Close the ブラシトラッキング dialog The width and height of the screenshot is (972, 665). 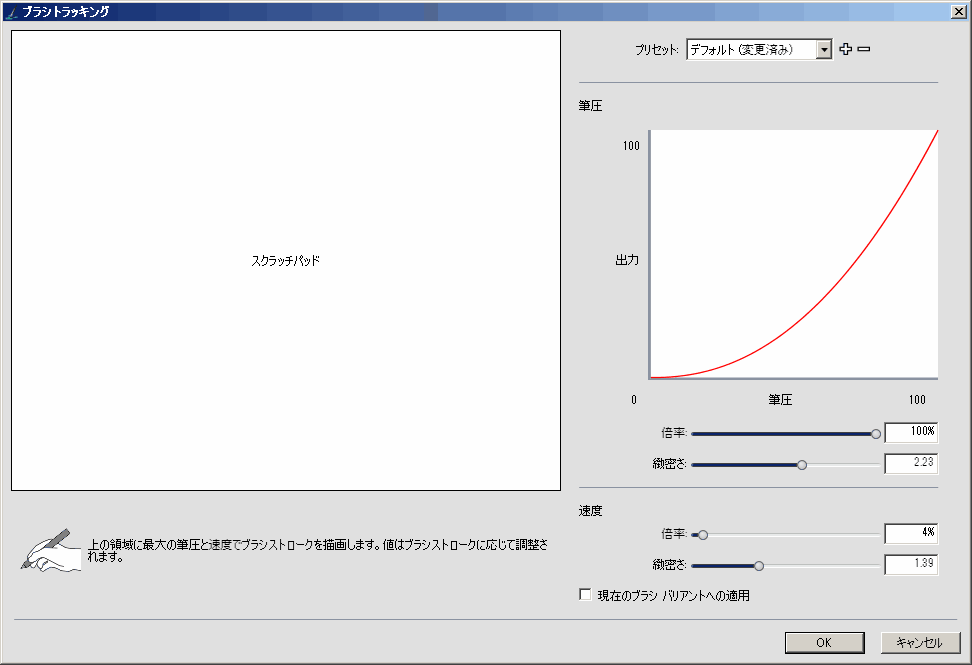click(x=959, y=12)
